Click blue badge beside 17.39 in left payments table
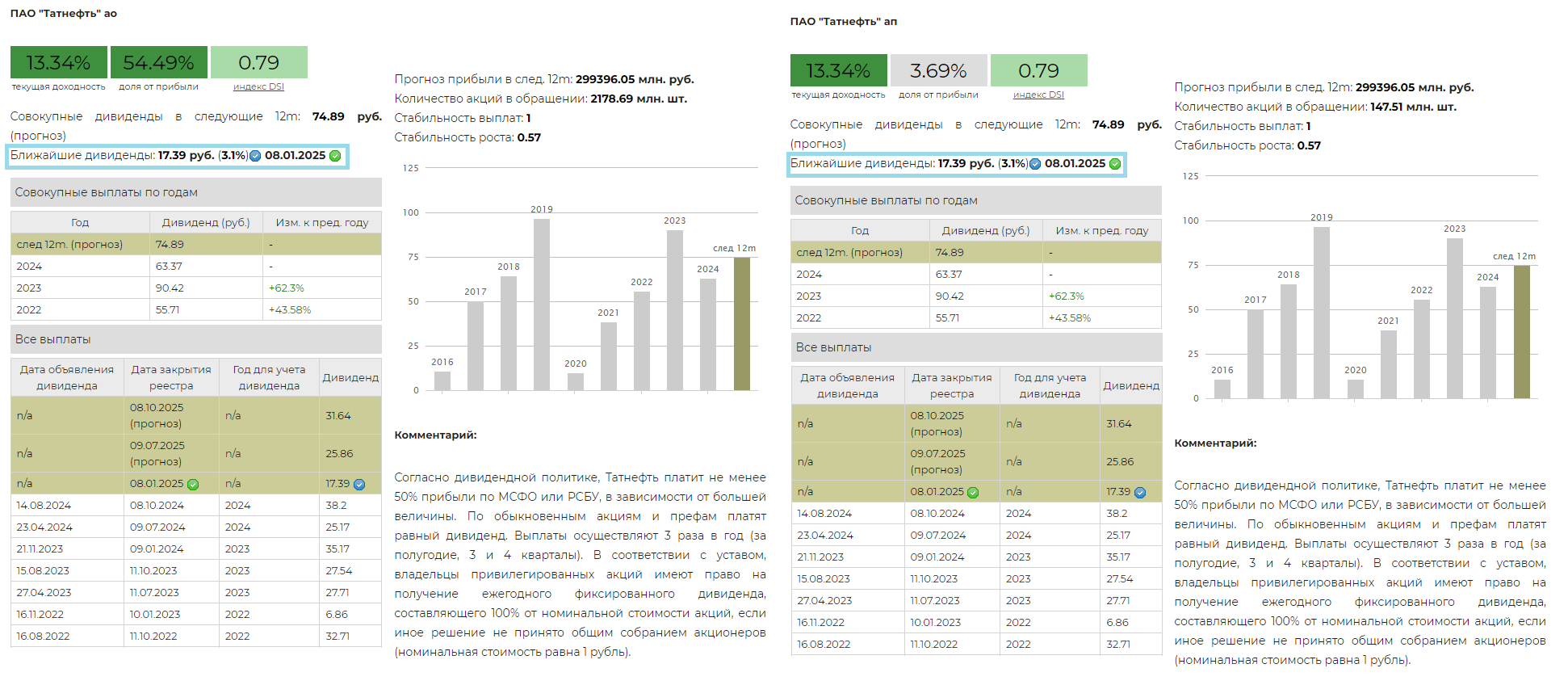The width and height of the screenshot is (1568, 685). pos(359,485)
